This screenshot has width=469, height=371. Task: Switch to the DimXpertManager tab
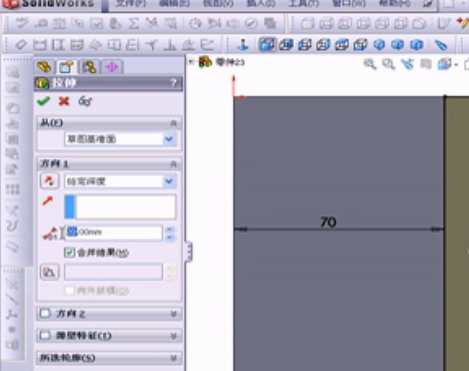coord(112,67)
